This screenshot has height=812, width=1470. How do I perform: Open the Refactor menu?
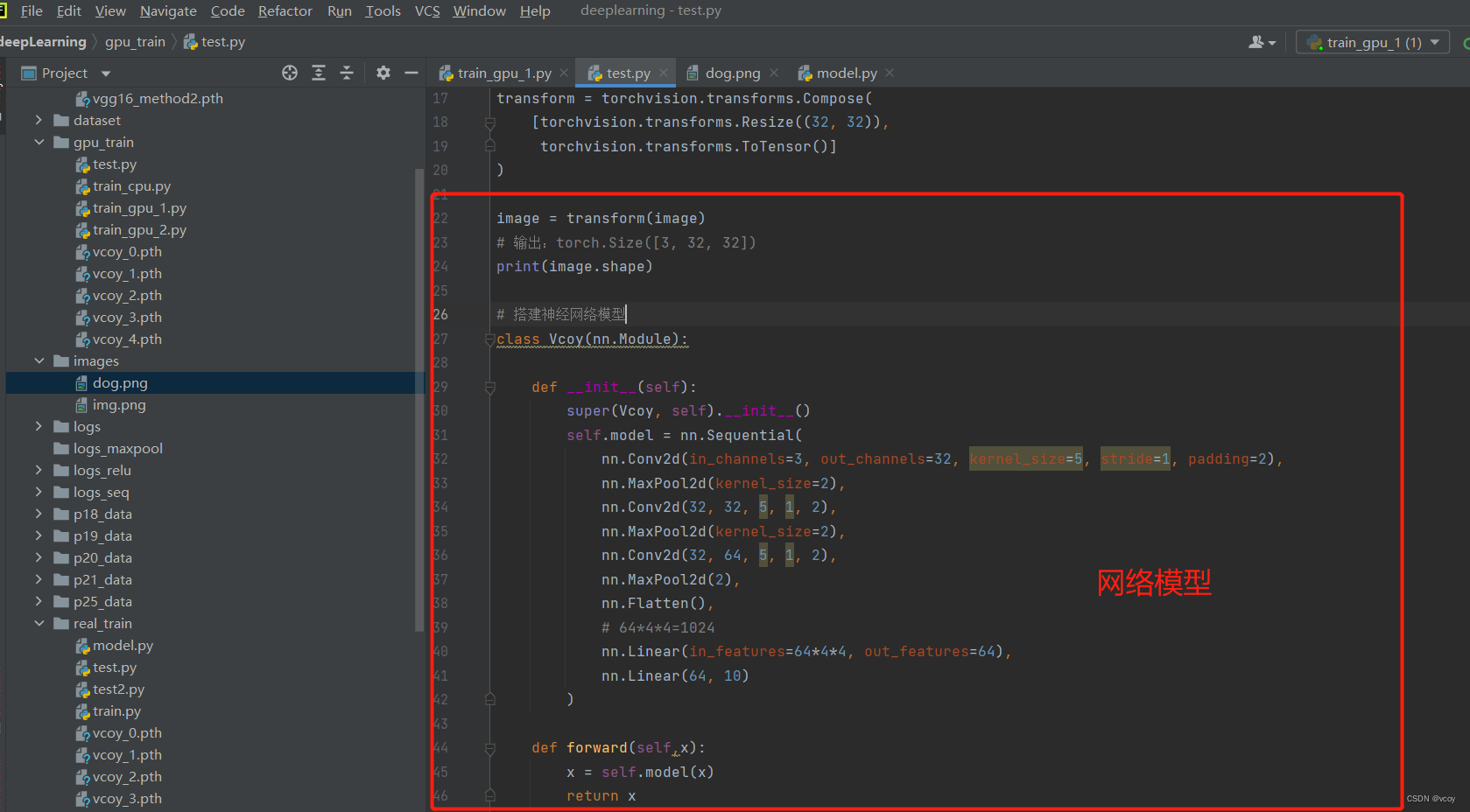coord(285,10)
